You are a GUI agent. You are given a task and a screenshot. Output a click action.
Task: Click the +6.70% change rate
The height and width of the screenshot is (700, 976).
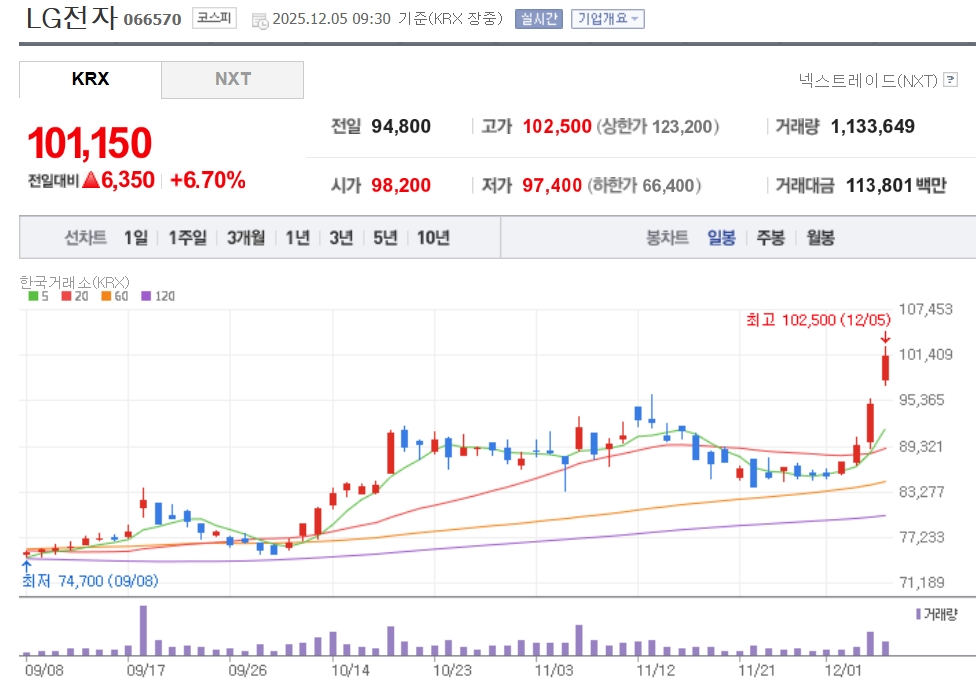(207, 180)
